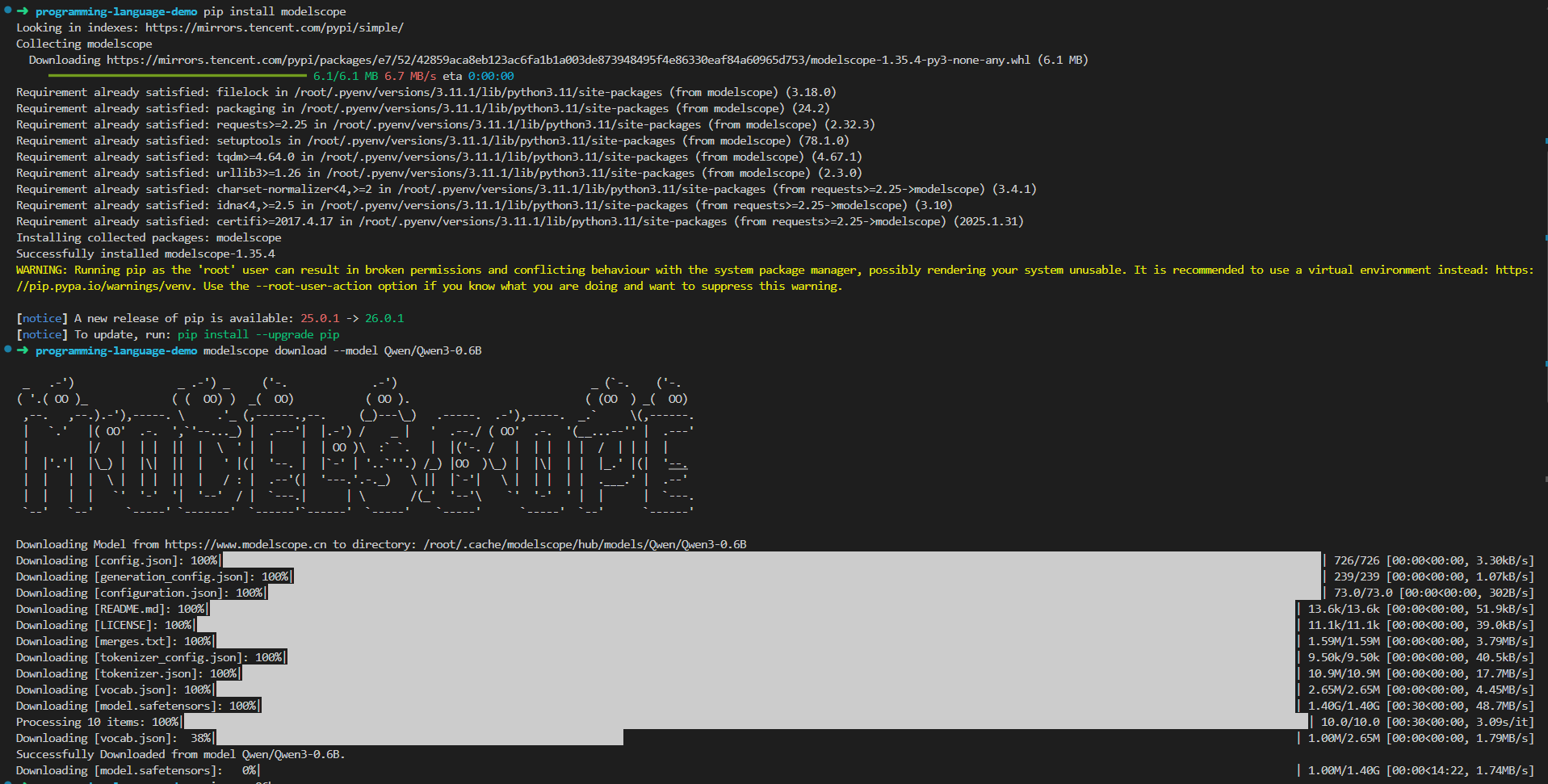Image resolution: width=1548 pixels, height=784 pixels.
Task: Click the certifi>=2017.4.17 requirement line
Action: (x=520, y=221)
